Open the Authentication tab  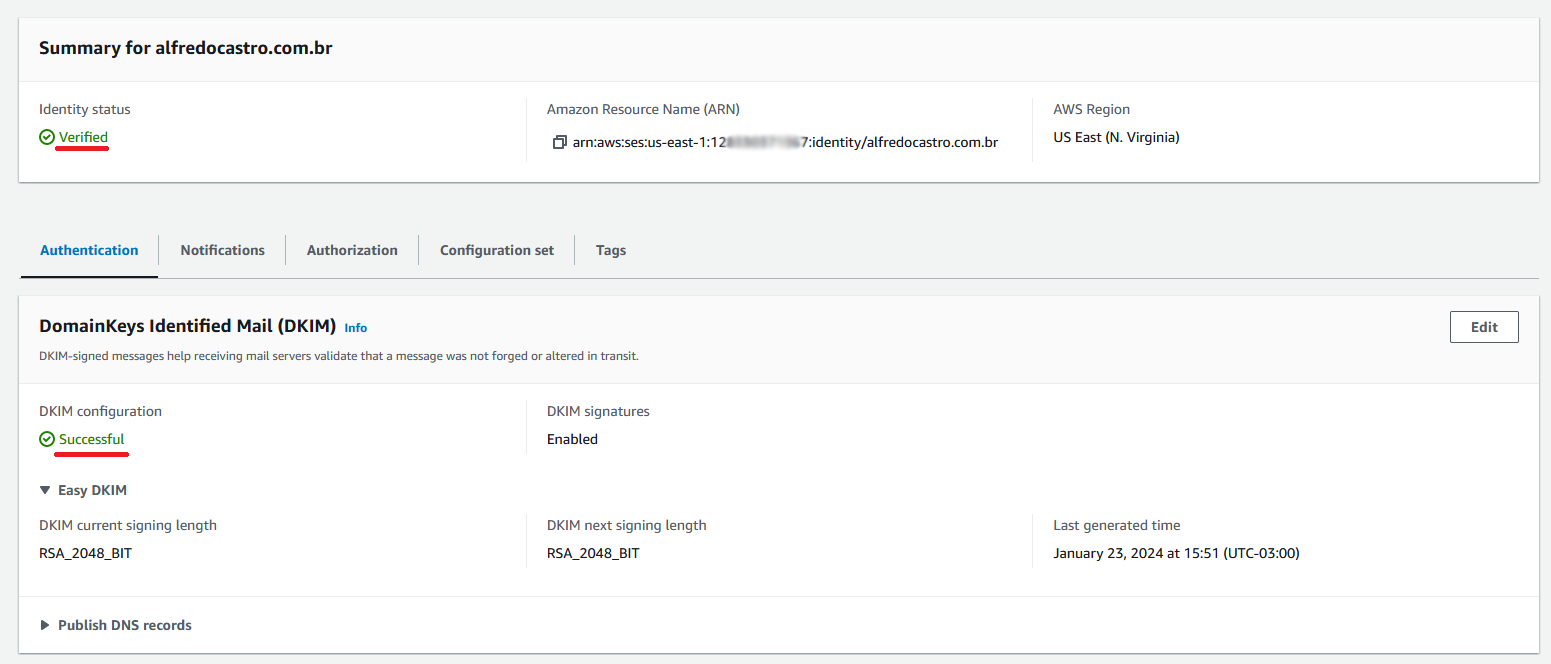click(89, 250)
